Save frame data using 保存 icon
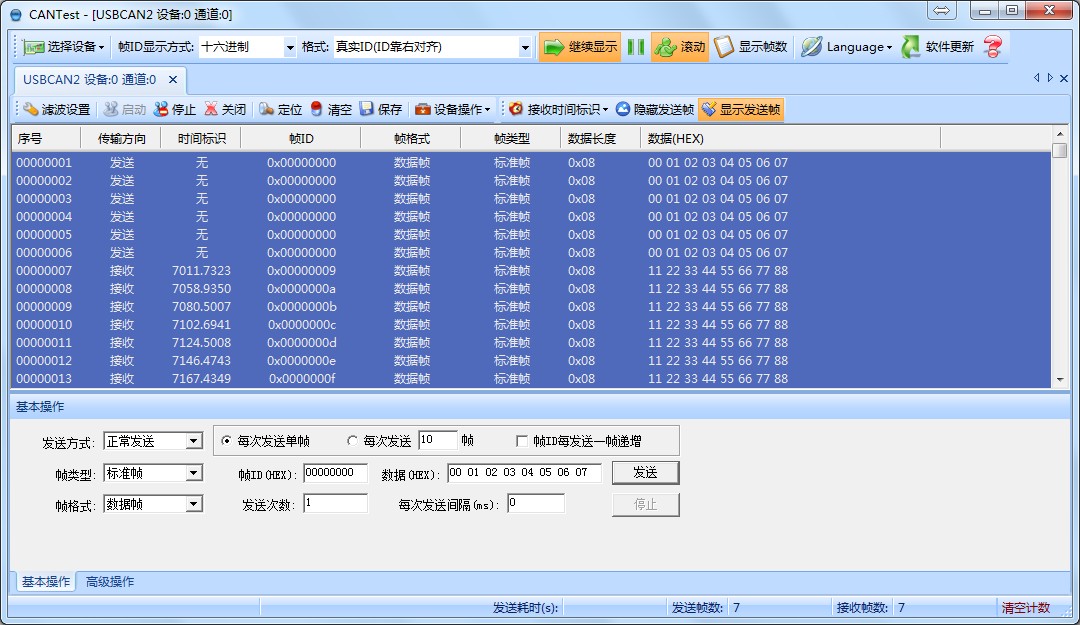The image size is (1080, 625). pyautogui.click(x=385, y=110)
